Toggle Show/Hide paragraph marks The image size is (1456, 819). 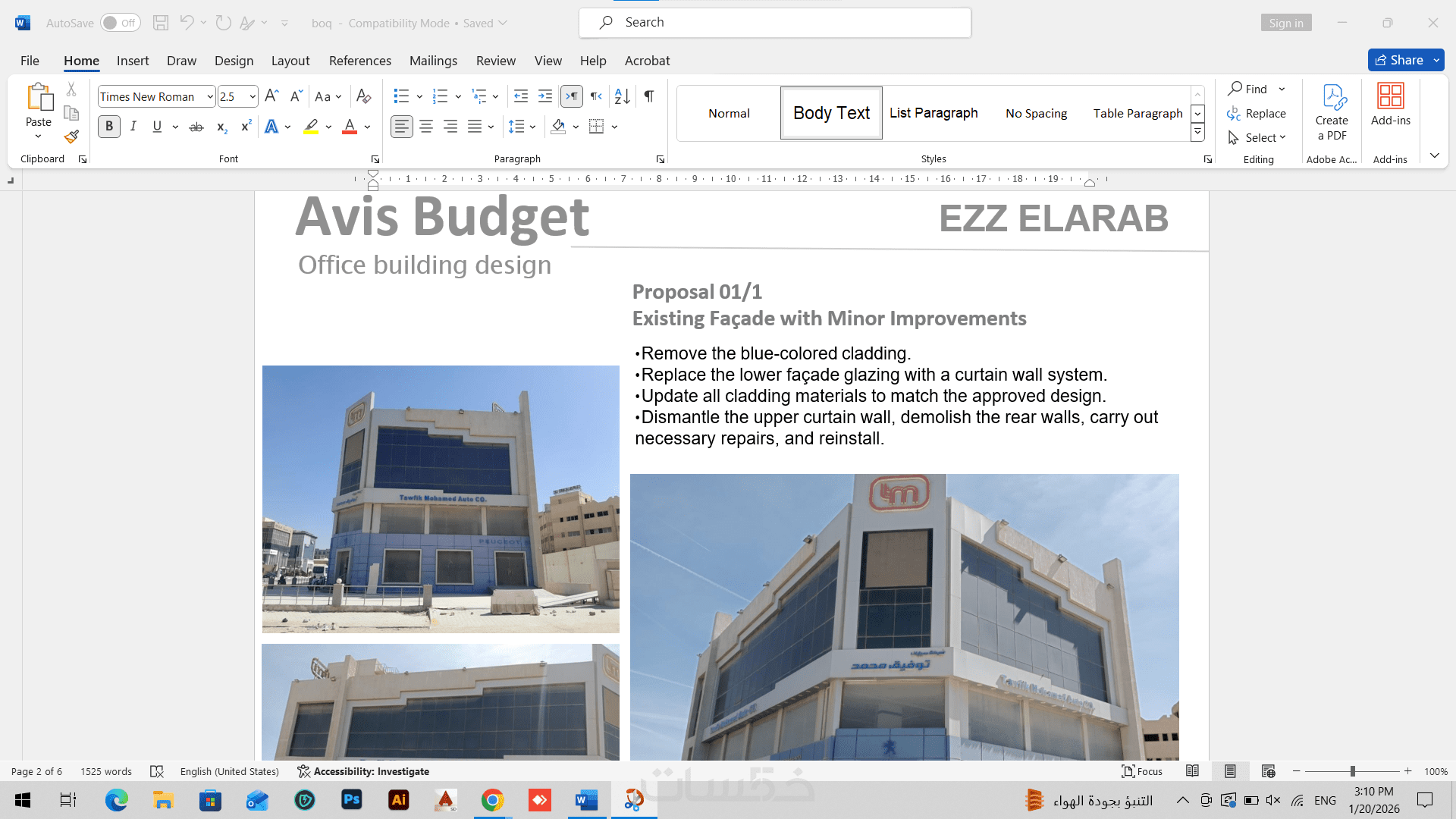[649, 96]
